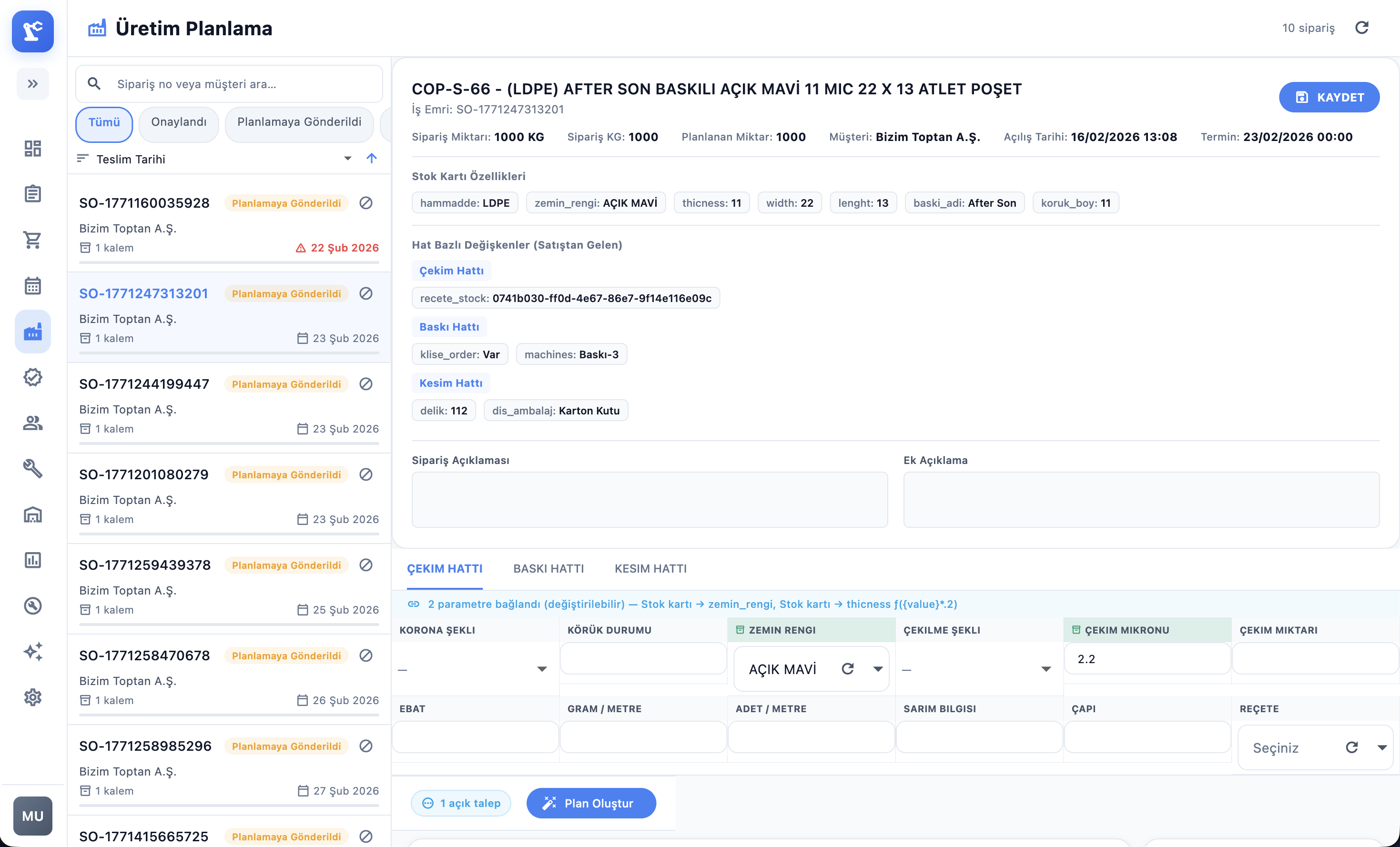Focus the order search input field
The image size is (1400, 847).
click(x=229, y=84)
